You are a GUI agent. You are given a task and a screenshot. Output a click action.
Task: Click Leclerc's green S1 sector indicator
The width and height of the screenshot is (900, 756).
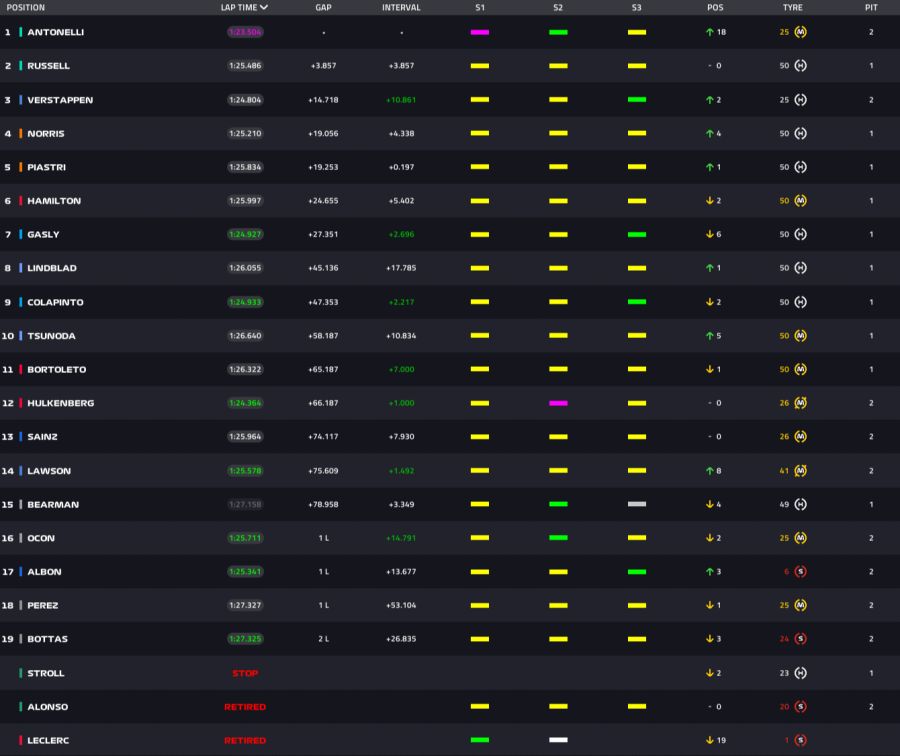(480, 740)
